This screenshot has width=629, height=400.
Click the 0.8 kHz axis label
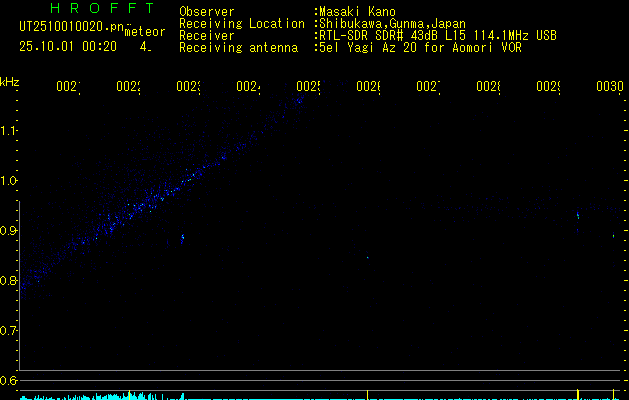pyautogui.click(x=8, y=280)
